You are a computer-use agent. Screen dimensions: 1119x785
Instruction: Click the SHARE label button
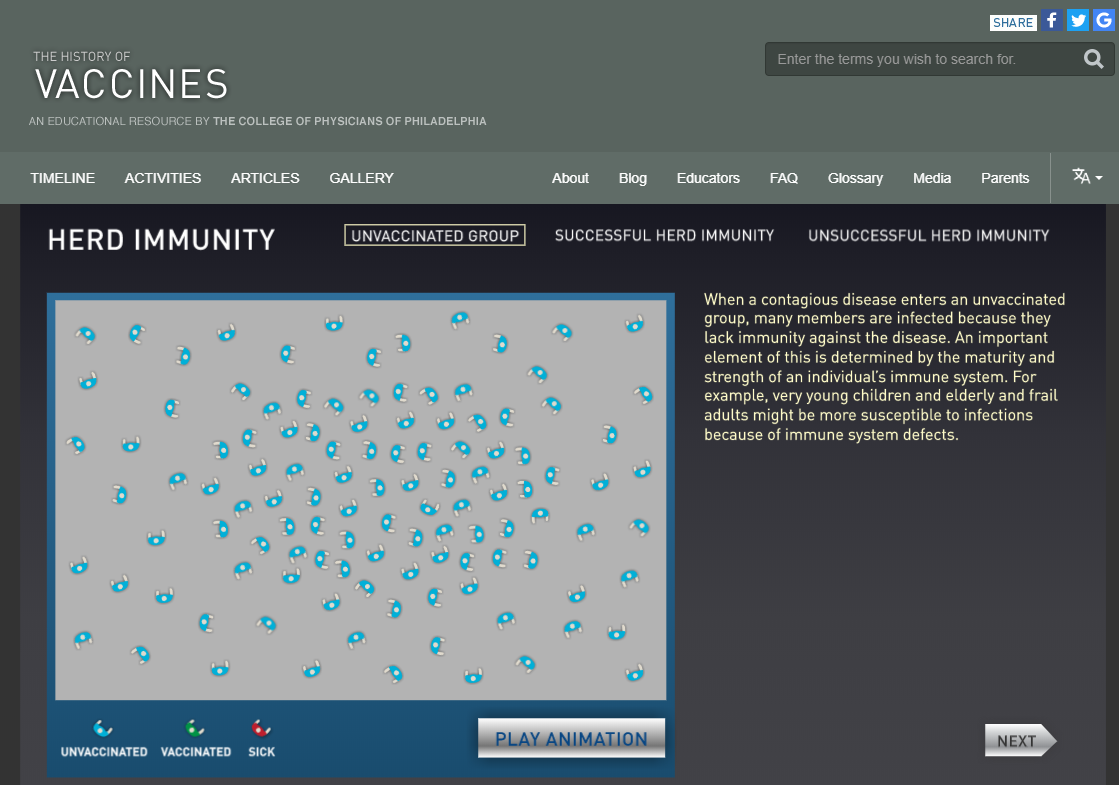[1013, 23]
